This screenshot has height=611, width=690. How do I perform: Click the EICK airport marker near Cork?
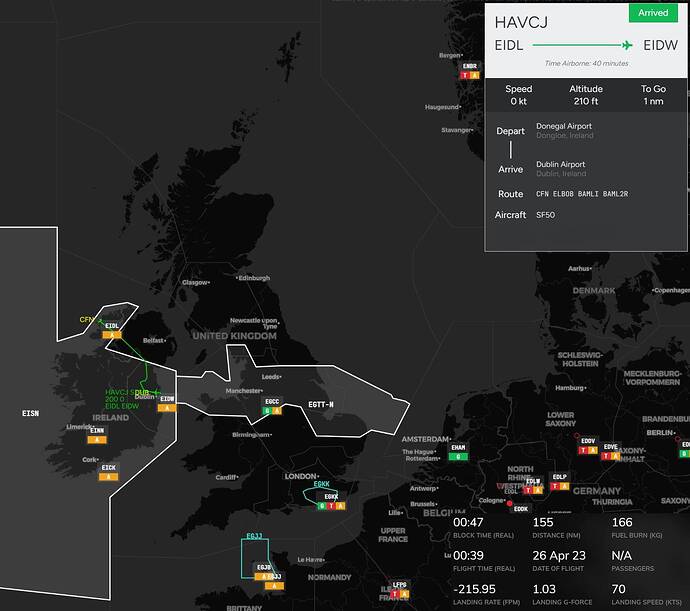(108, 468)
